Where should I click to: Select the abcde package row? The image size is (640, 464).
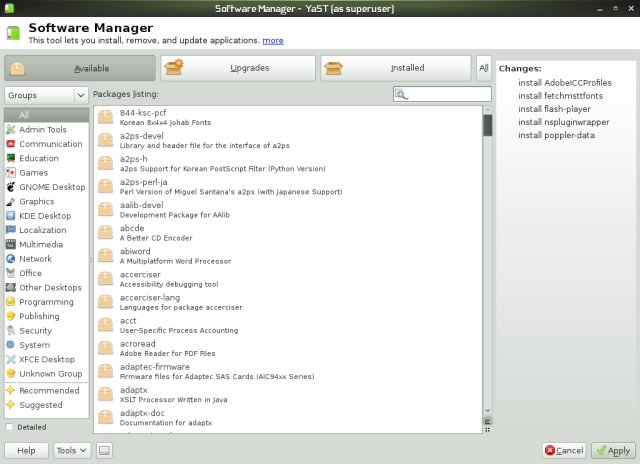click(x=288, y=233)
